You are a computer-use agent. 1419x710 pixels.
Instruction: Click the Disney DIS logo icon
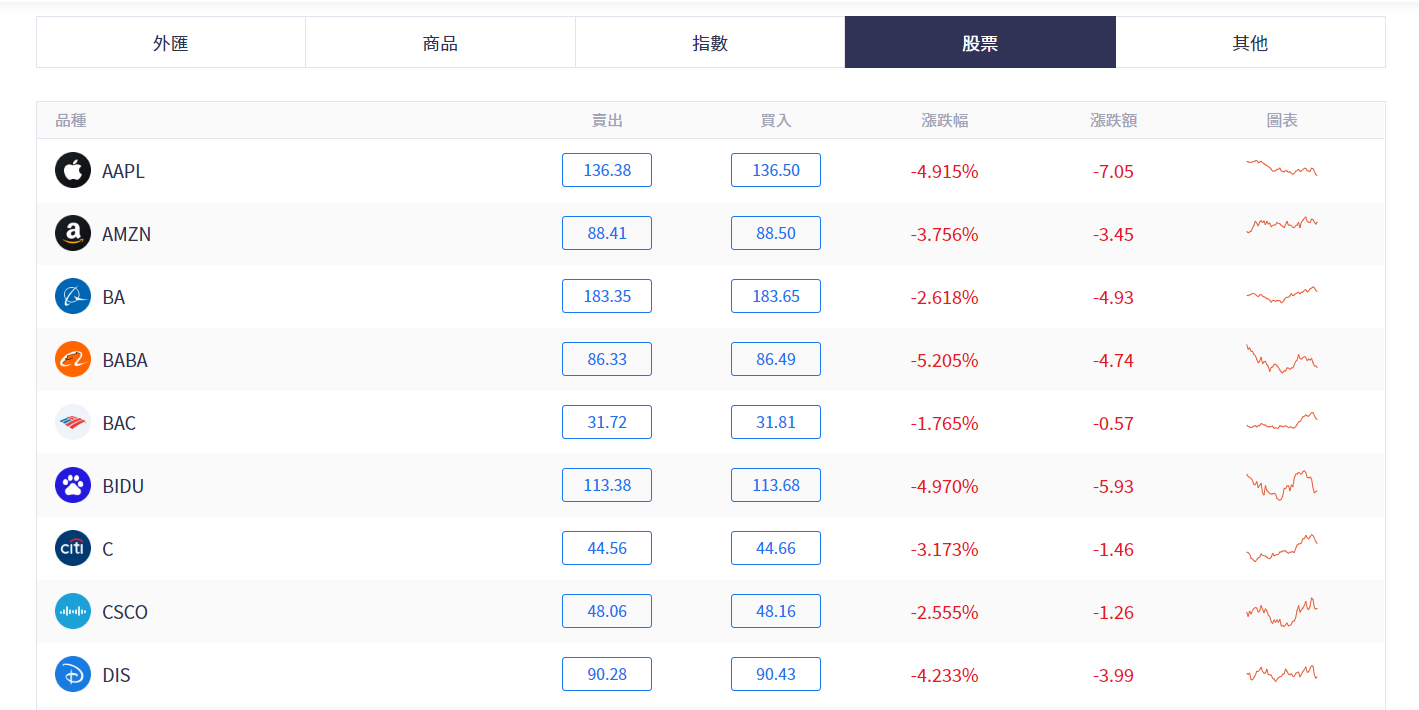[x=73, y=674]
